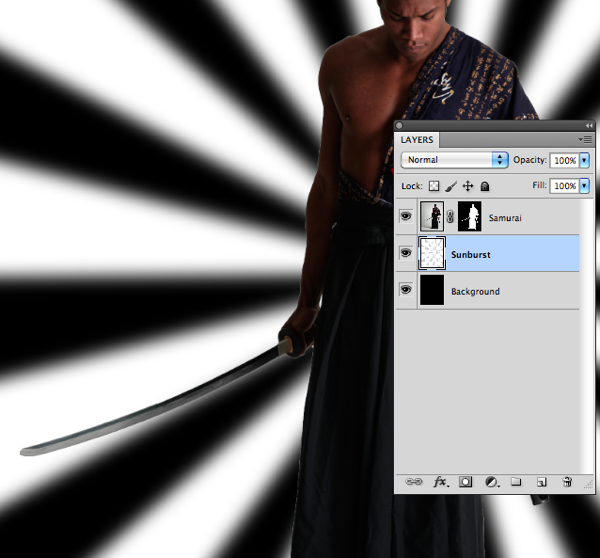Screen dimensions: 600x558
Task: Open the Normal blend mode dropdown
Action: click(x=455, y=160)
